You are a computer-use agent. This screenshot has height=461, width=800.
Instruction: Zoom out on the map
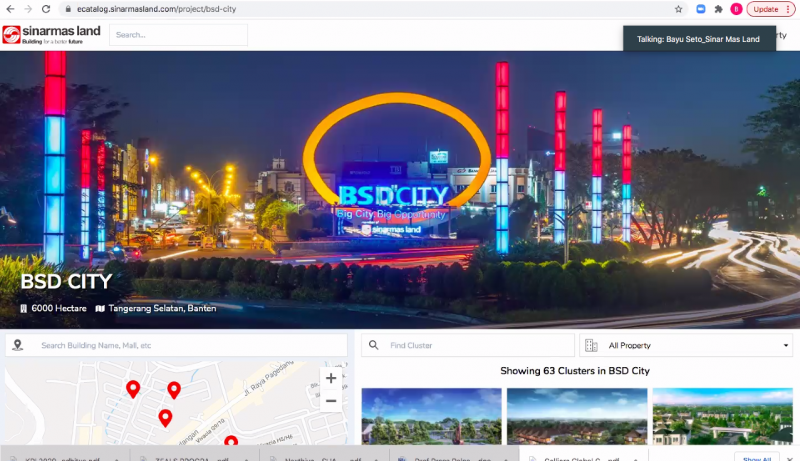[x=331, y=401]
